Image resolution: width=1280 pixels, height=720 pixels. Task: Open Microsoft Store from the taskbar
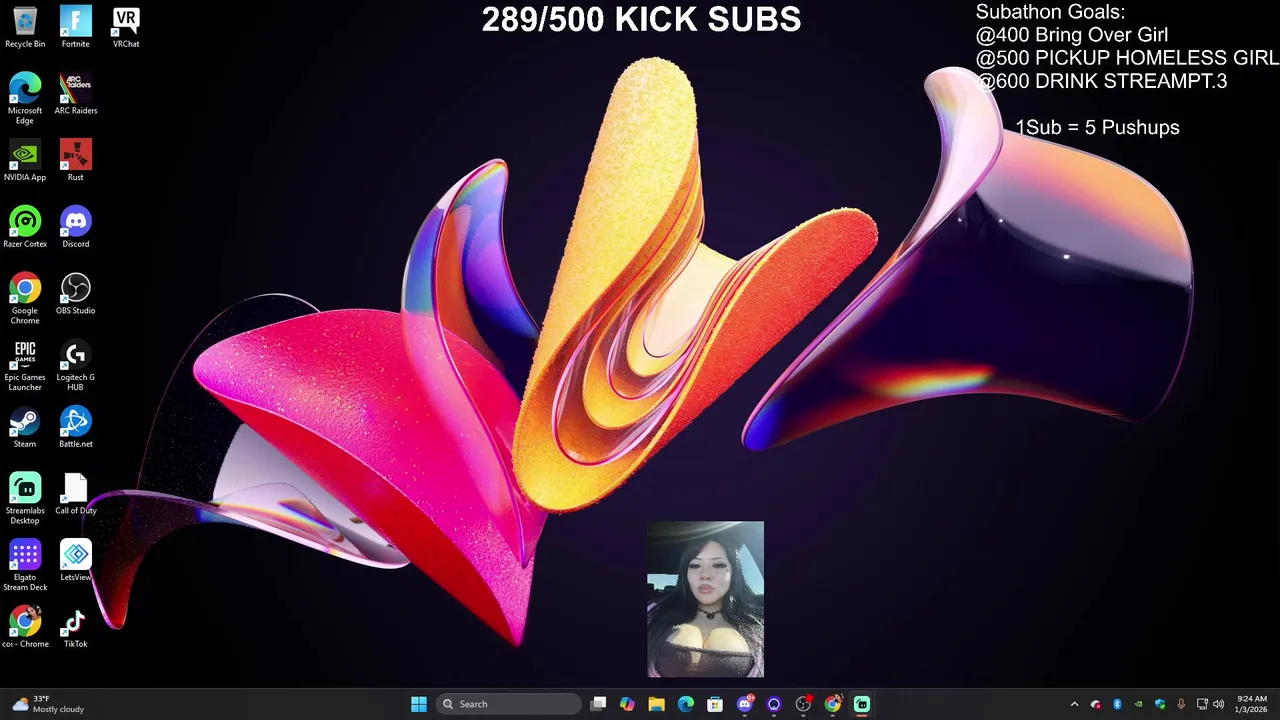715,704
